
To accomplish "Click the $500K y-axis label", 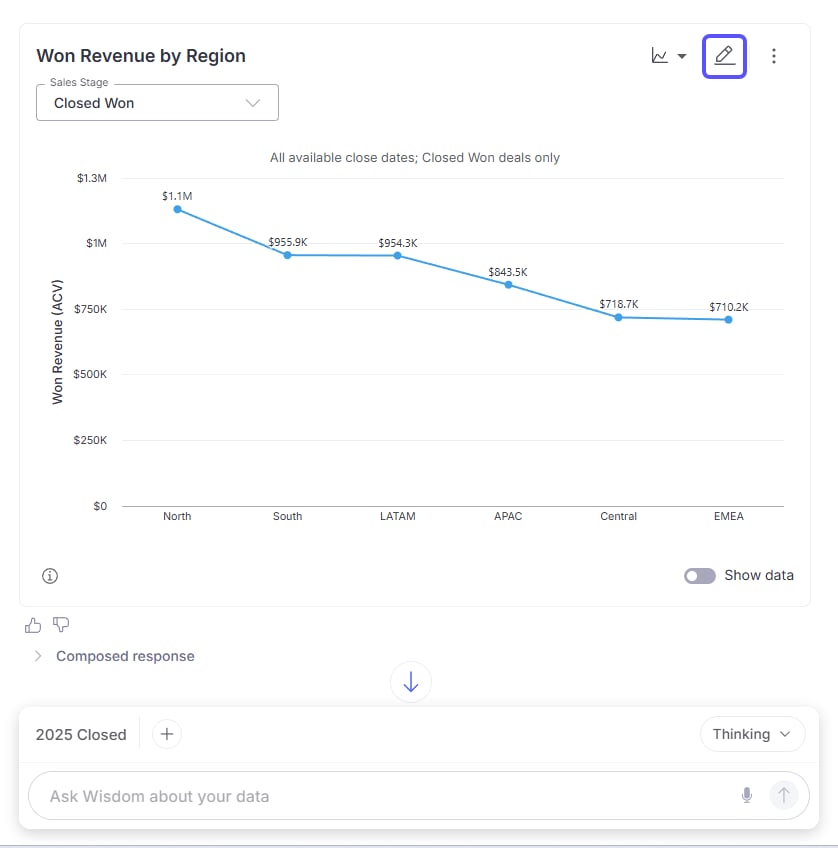I will pos(90,374).
